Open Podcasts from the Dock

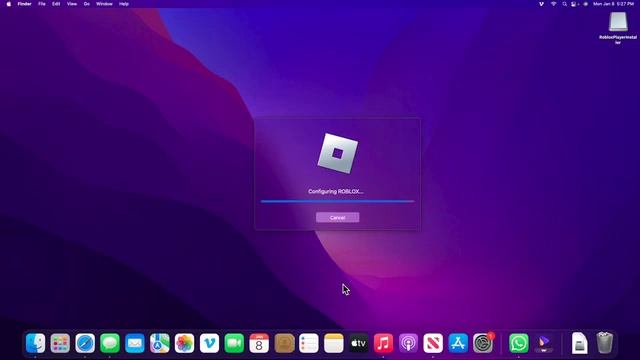tap(408, 343)
